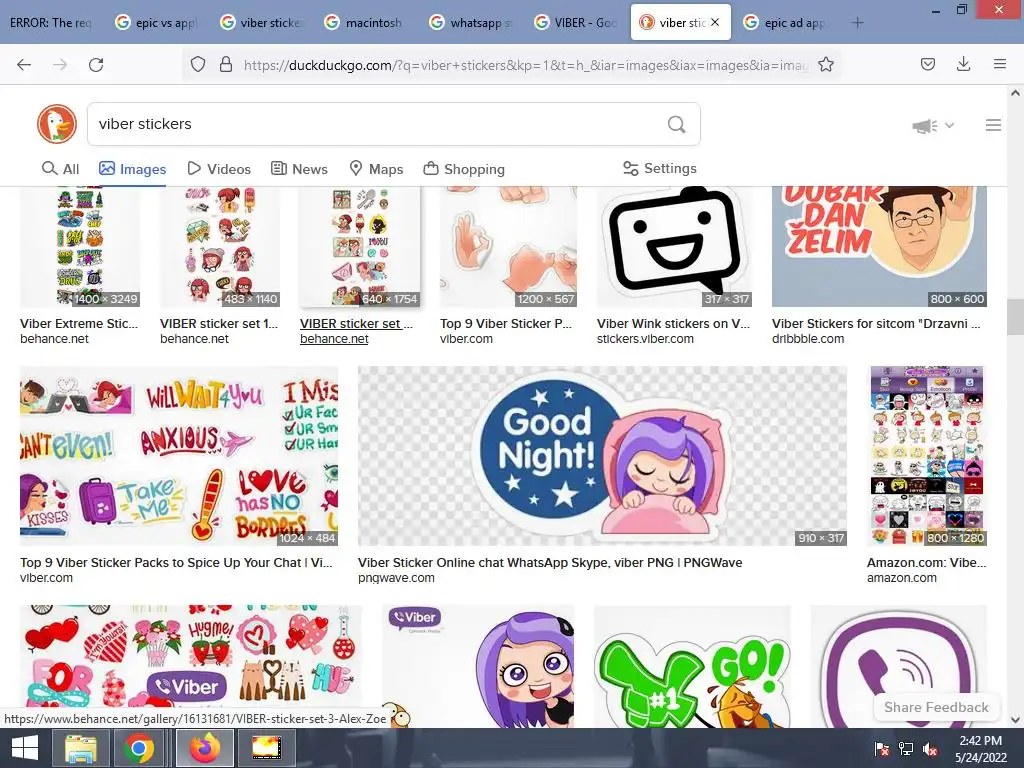Click the dribbble.com source link
1024x768 pixels.
(x=808, y=339)
